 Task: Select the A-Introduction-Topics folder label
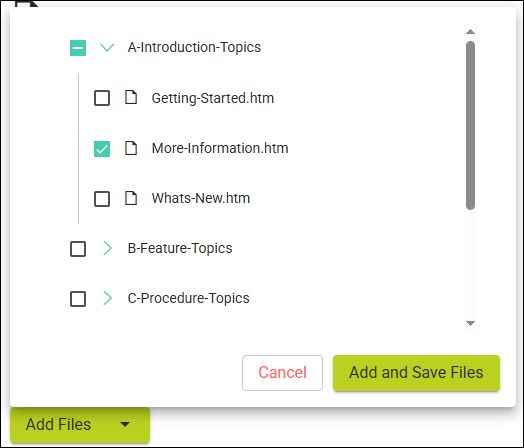tap(194, 47)
